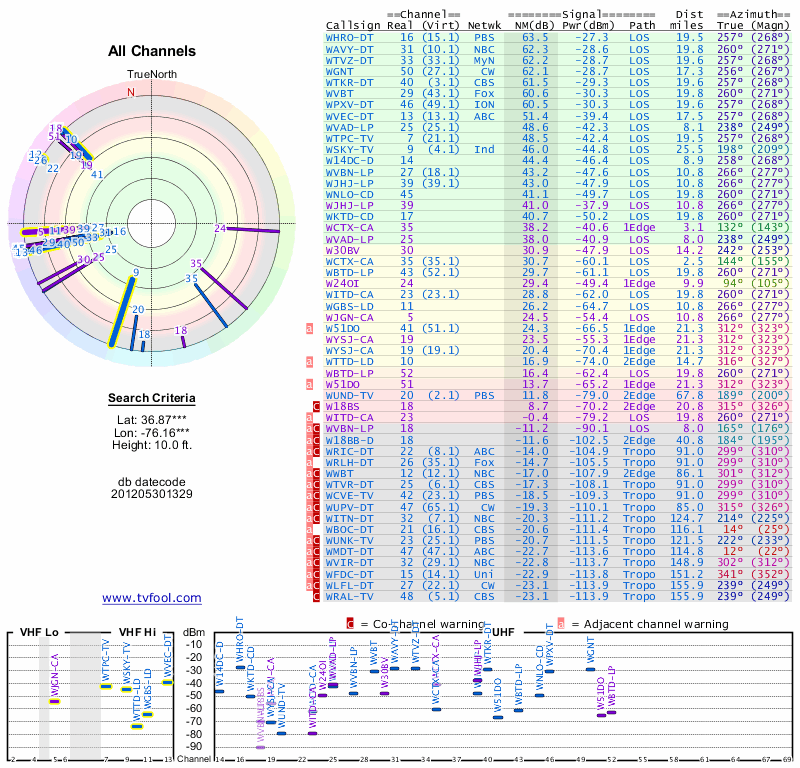Click the WGNT callsign
Viewport: 800px width, 768px height.
(x=339, y=71)
